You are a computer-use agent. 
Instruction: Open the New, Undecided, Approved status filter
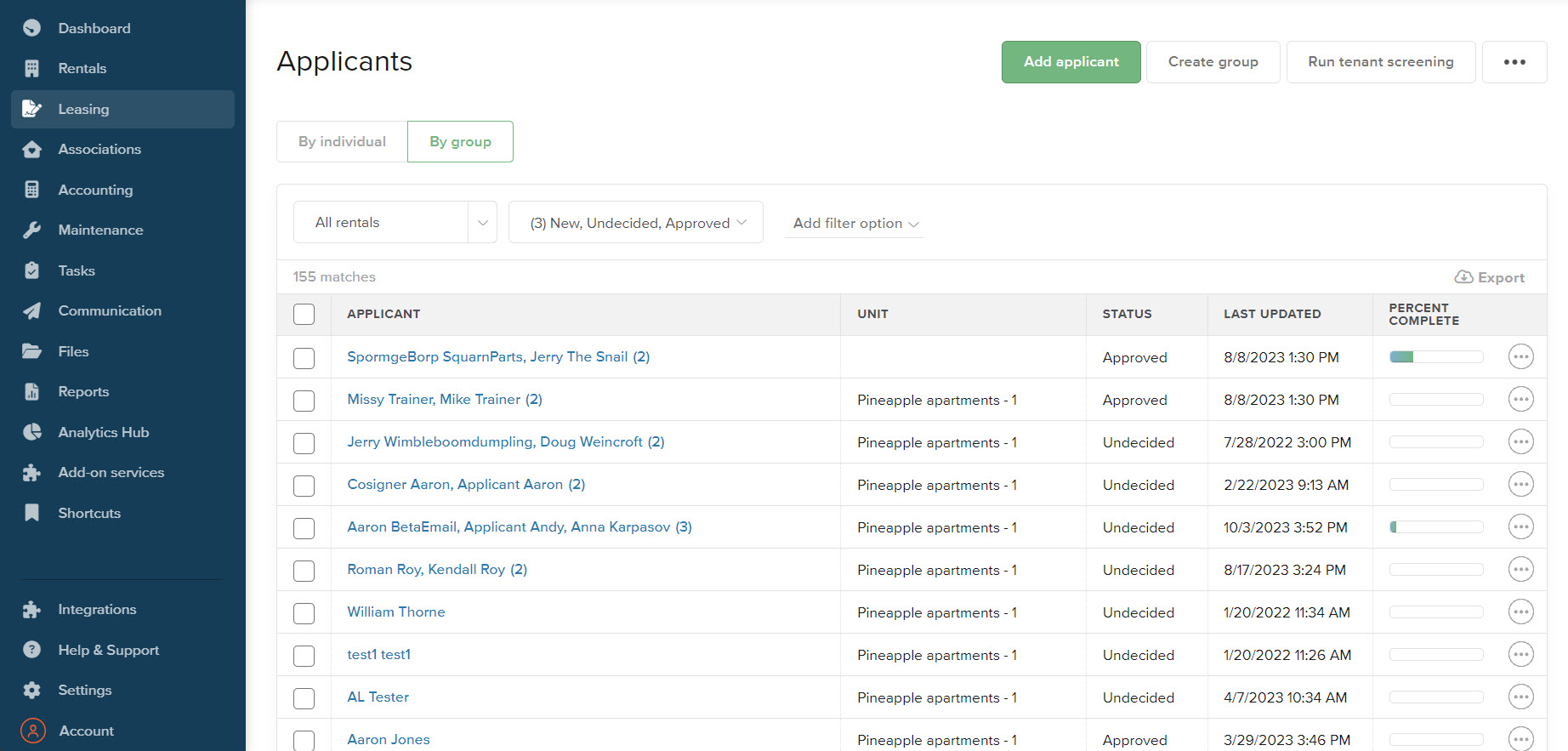pos(635,223)
